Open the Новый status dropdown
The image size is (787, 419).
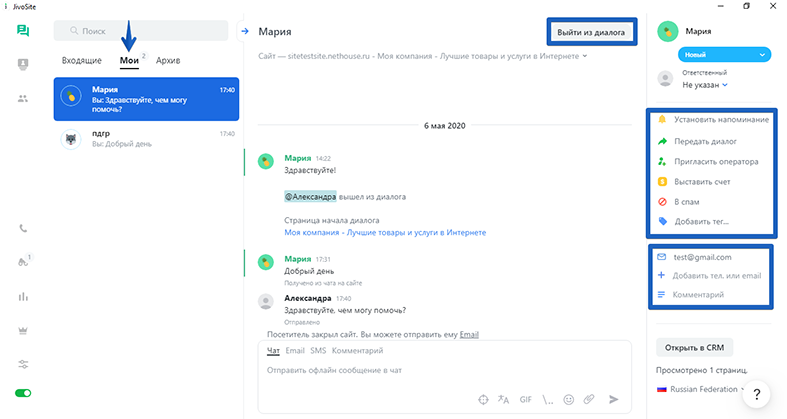[x=724, y=54]
